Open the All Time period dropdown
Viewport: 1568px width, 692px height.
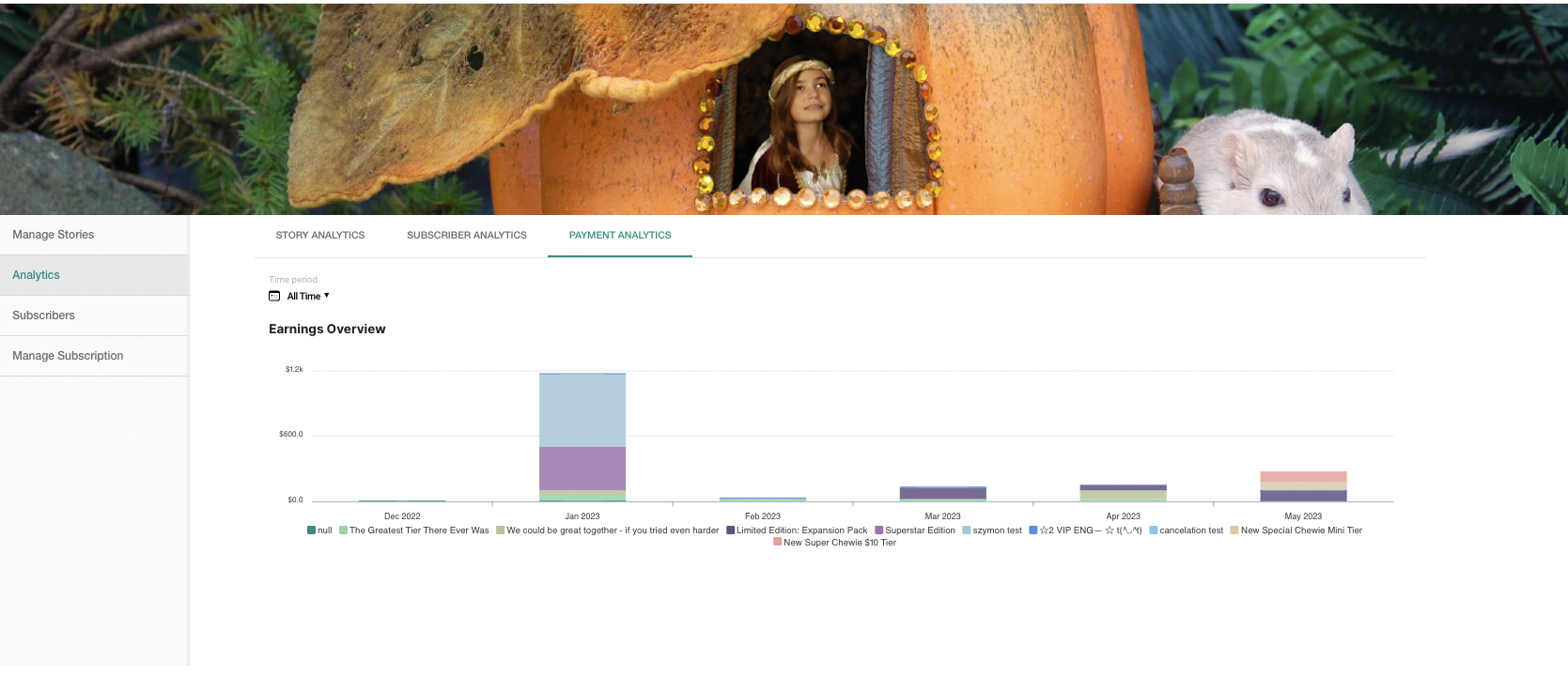pos(300,296)
